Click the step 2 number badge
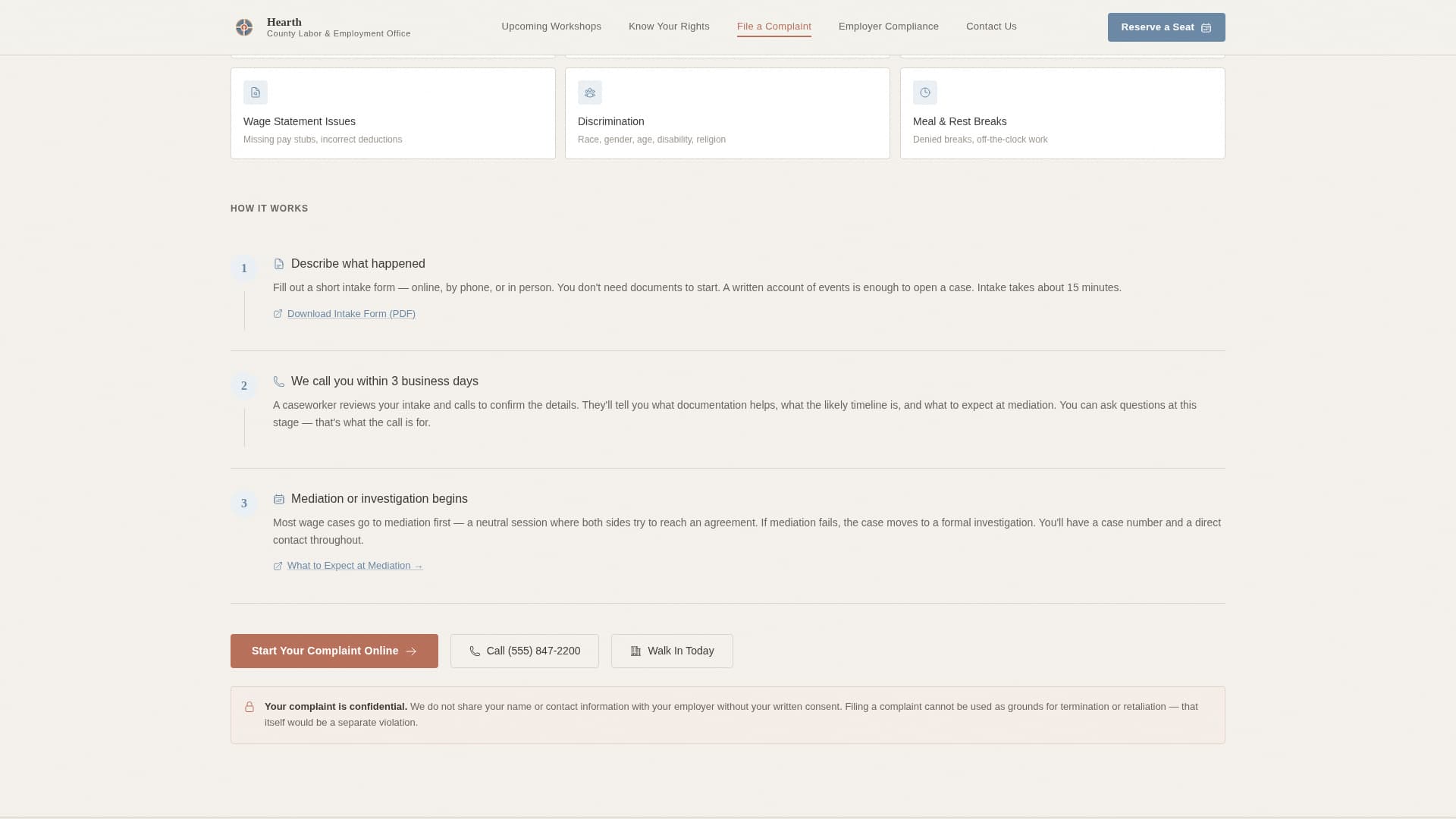 click(x=244, y=386)
